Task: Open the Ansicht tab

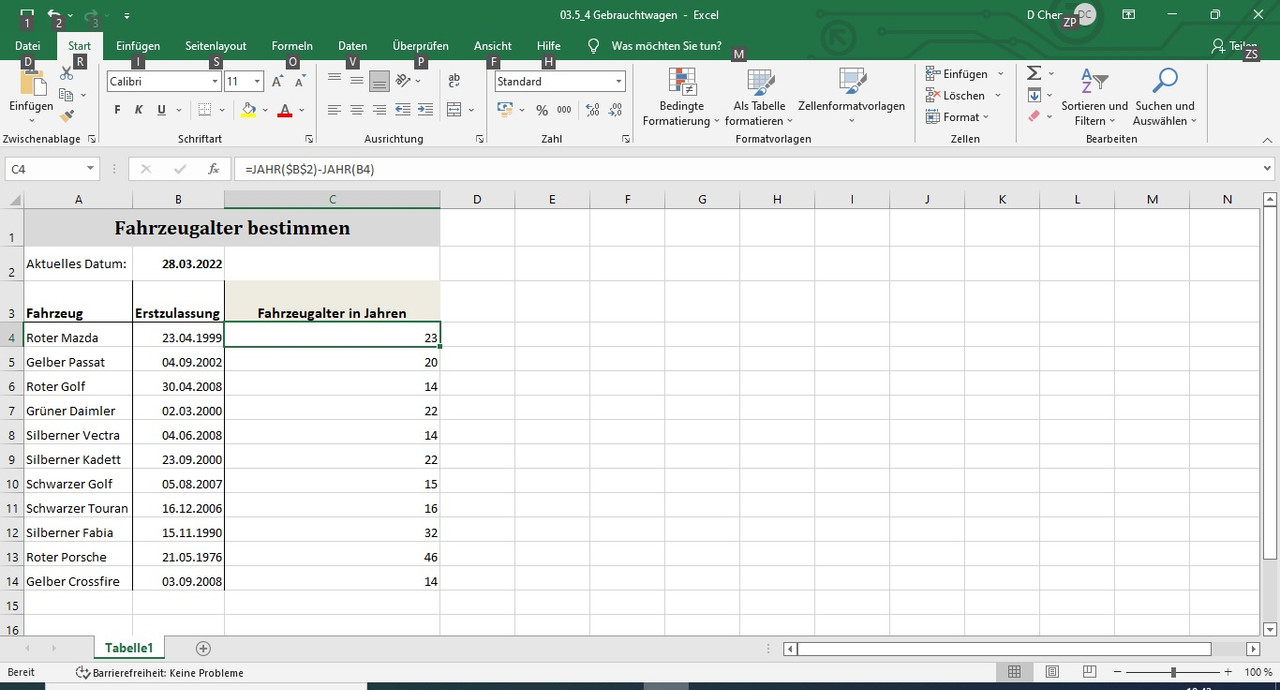Action: click(x=493, y=46)
